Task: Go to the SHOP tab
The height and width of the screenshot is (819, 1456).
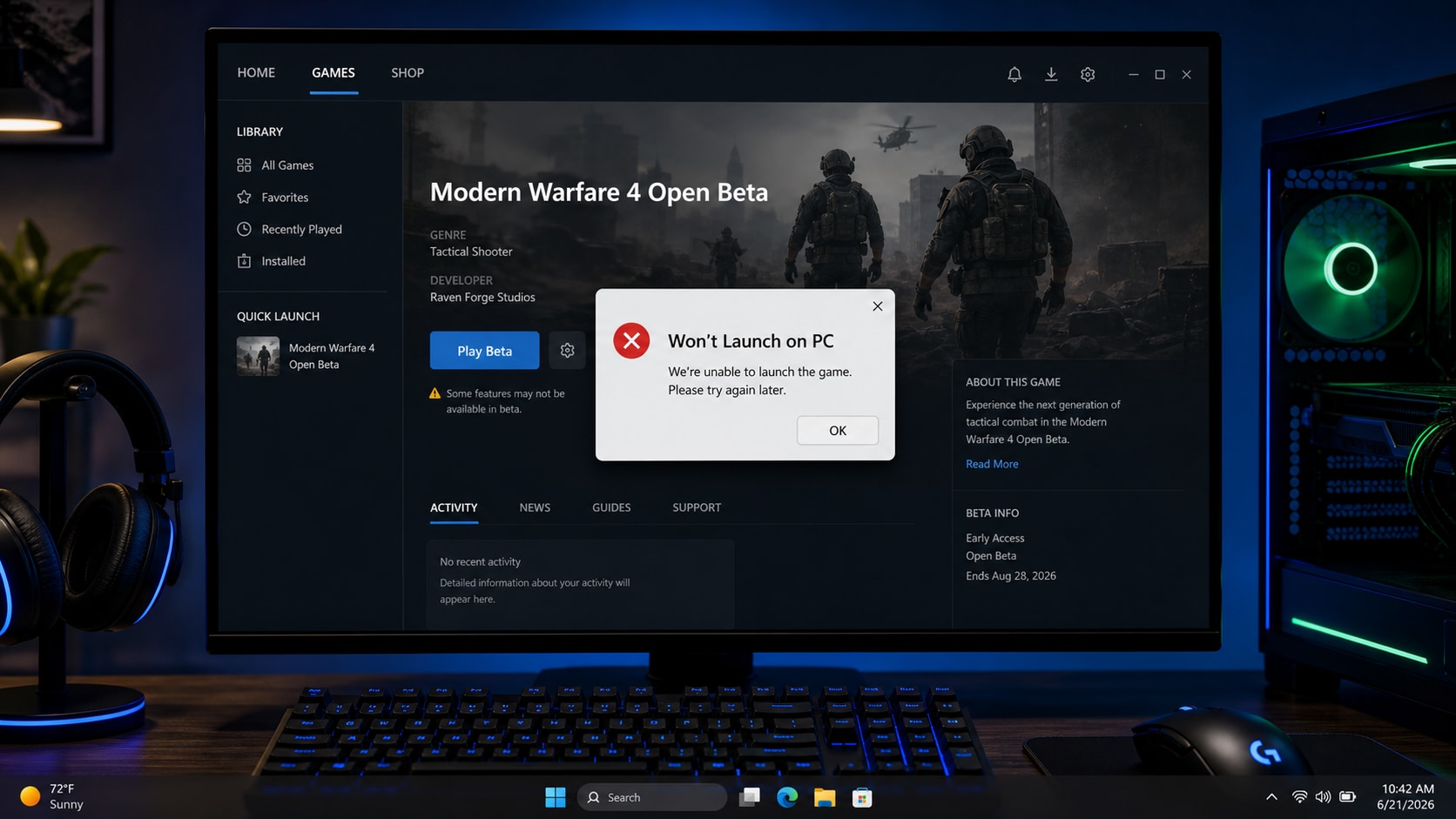Action: pyautogui.click(x=408, y=73)
